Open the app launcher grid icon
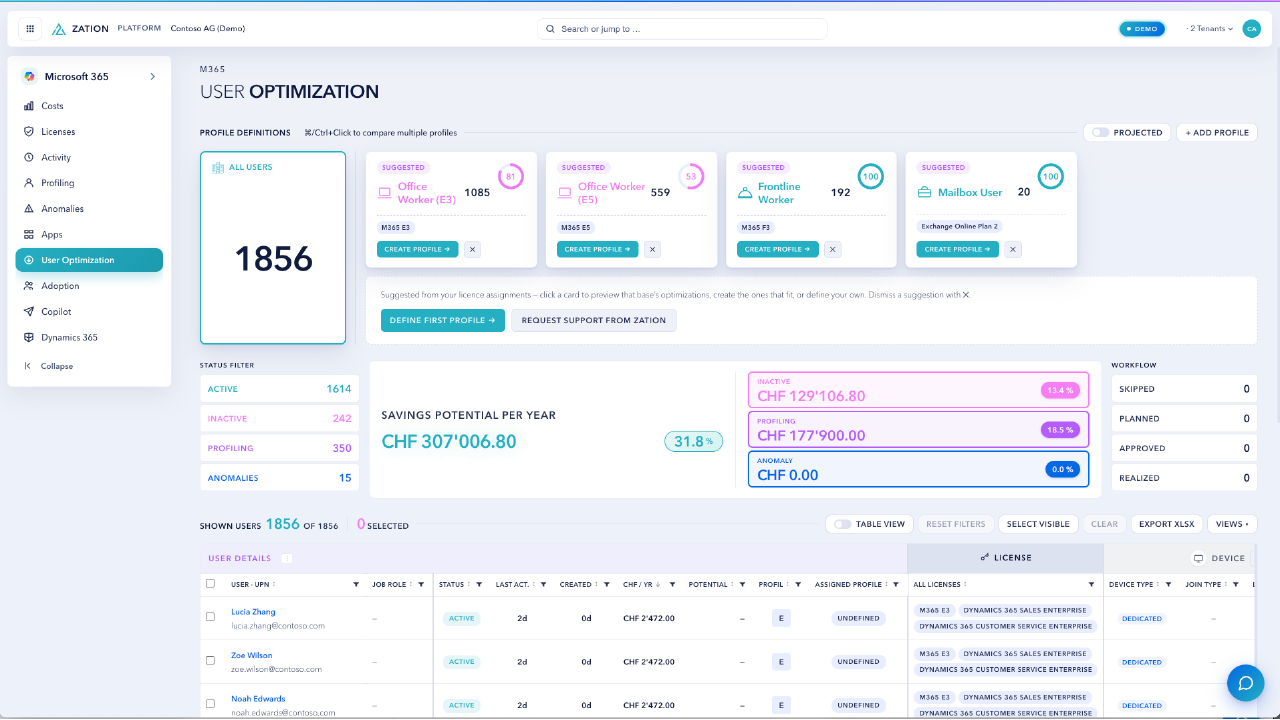 30,29
